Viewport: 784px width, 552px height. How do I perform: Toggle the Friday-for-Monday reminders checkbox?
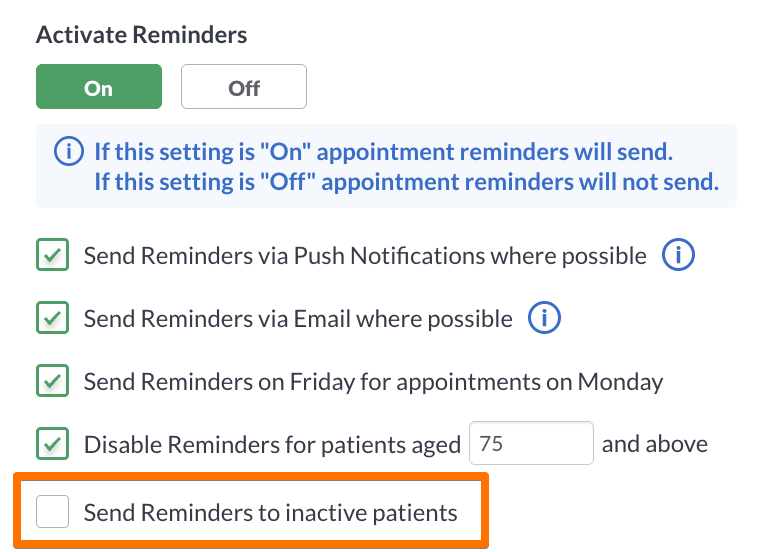pos(52,380)
